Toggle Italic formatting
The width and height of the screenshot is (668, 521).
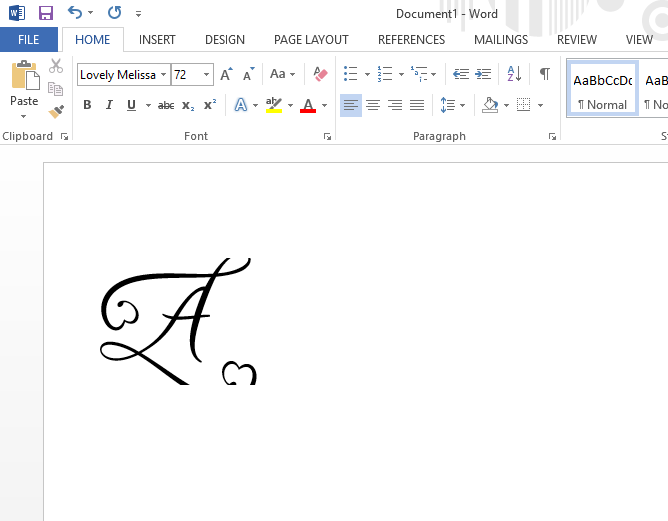click(109, 105)
